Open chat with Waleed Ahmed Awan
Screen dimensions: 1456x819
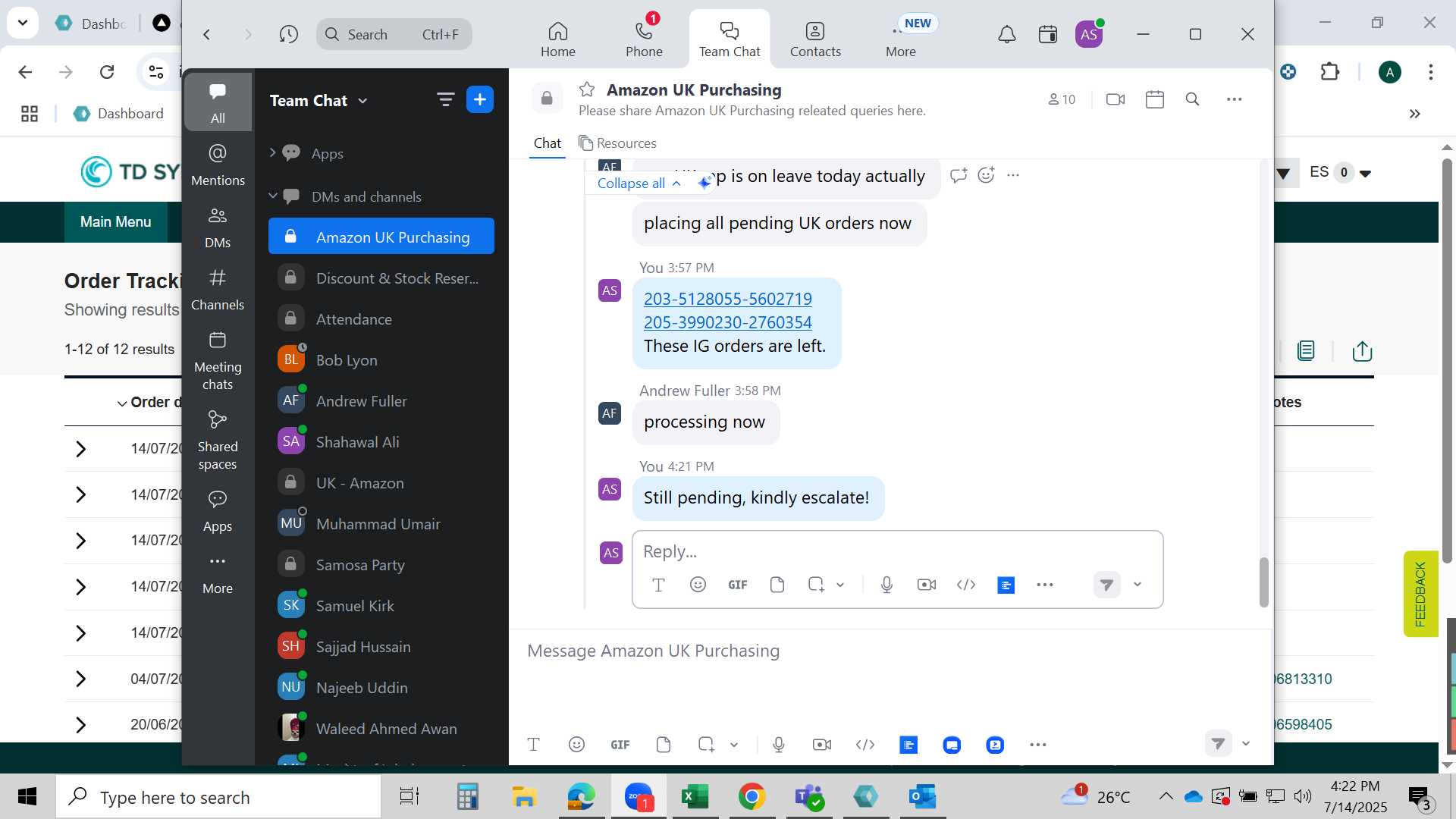point(381,729)
